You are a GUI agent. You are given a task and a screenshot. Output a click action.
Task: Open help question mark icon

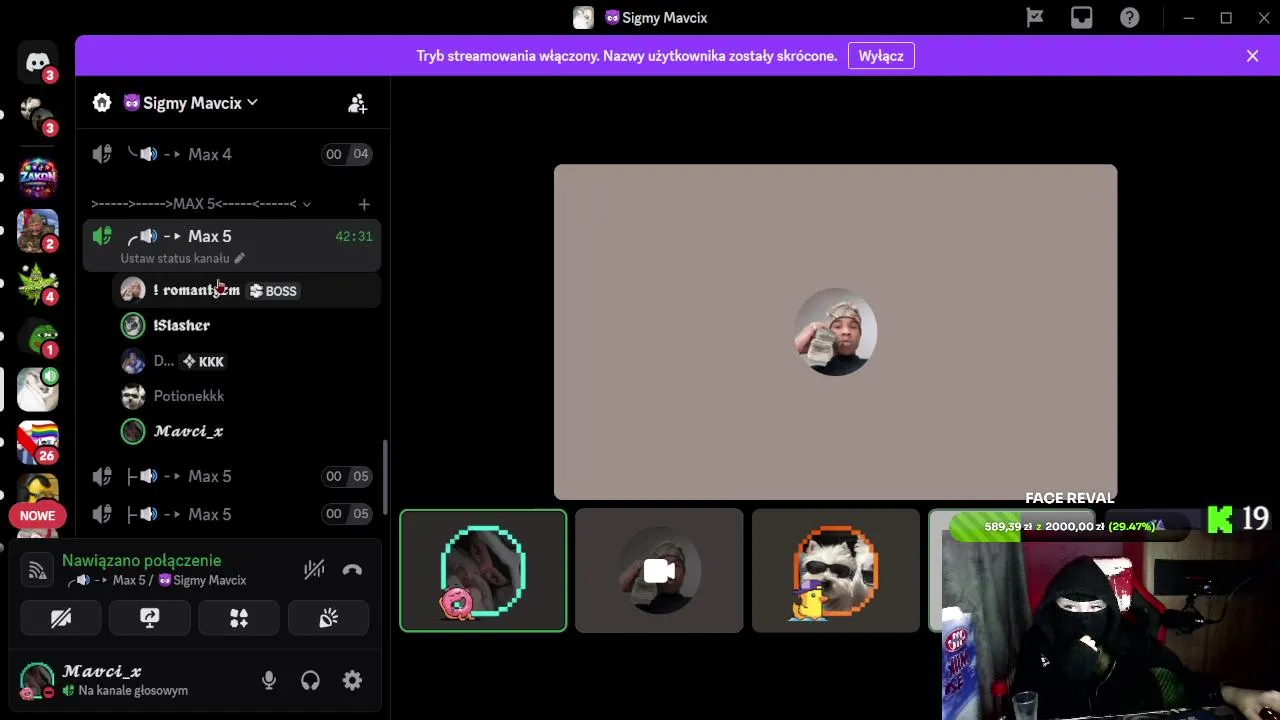(x=1129, y=18)
